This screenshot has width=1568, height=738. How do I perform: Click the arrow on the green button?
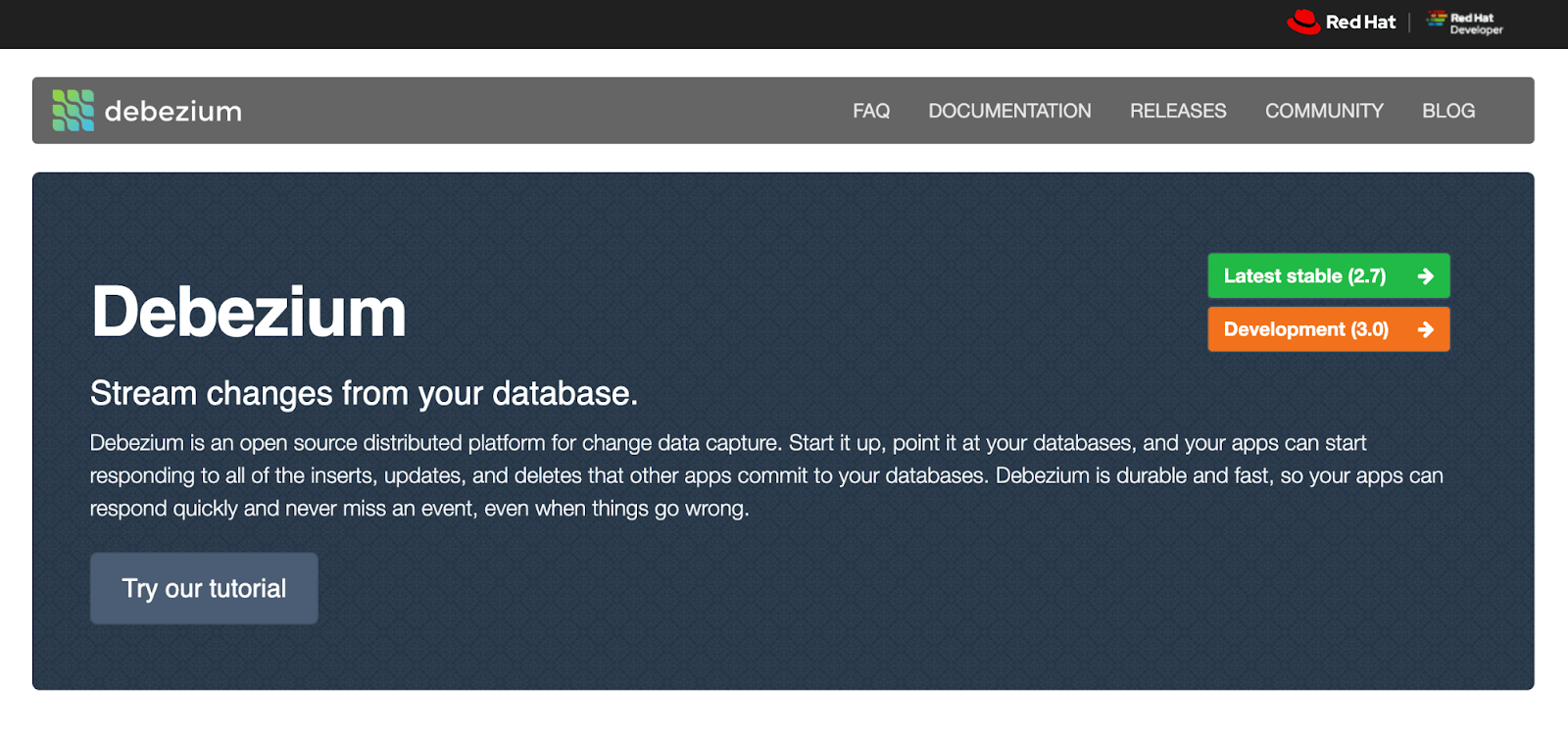(1426, 276)
